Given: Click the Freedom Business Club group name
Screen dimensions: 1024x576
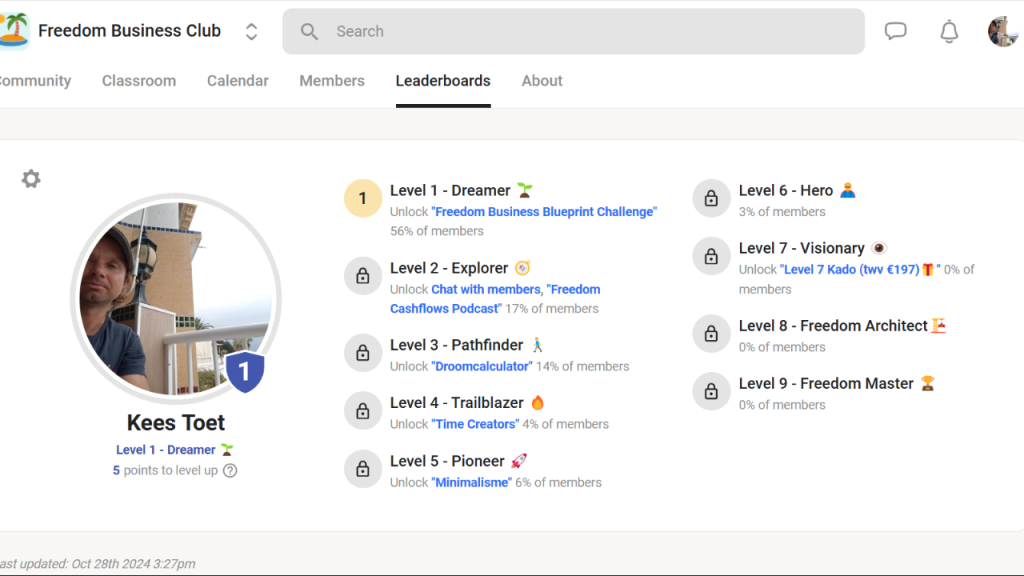Looking at the screenshot, I should click(129, 31).
